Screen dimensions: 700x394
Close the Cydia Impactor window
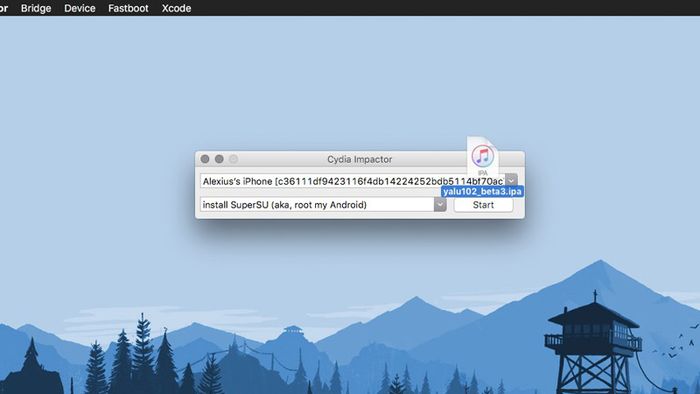pos(205,159)
